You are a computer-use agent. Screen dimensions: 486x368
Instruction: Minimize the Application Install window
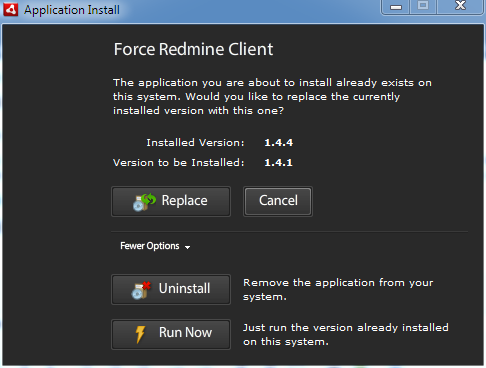[396, 7]
